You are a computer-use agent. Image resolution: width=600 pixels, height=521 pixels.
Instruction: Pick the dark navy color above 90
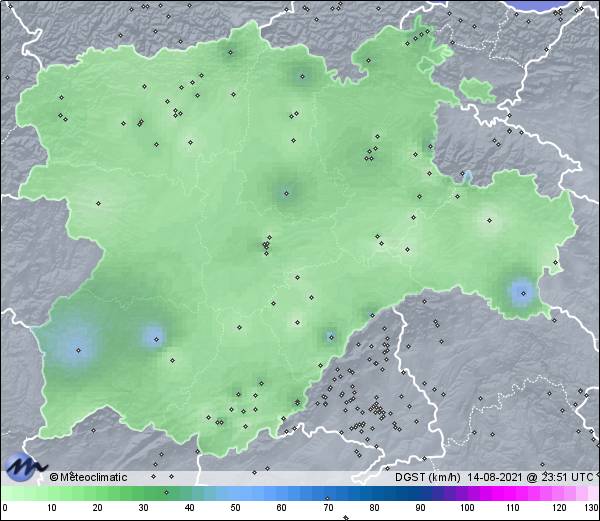[x=420, y=494]
